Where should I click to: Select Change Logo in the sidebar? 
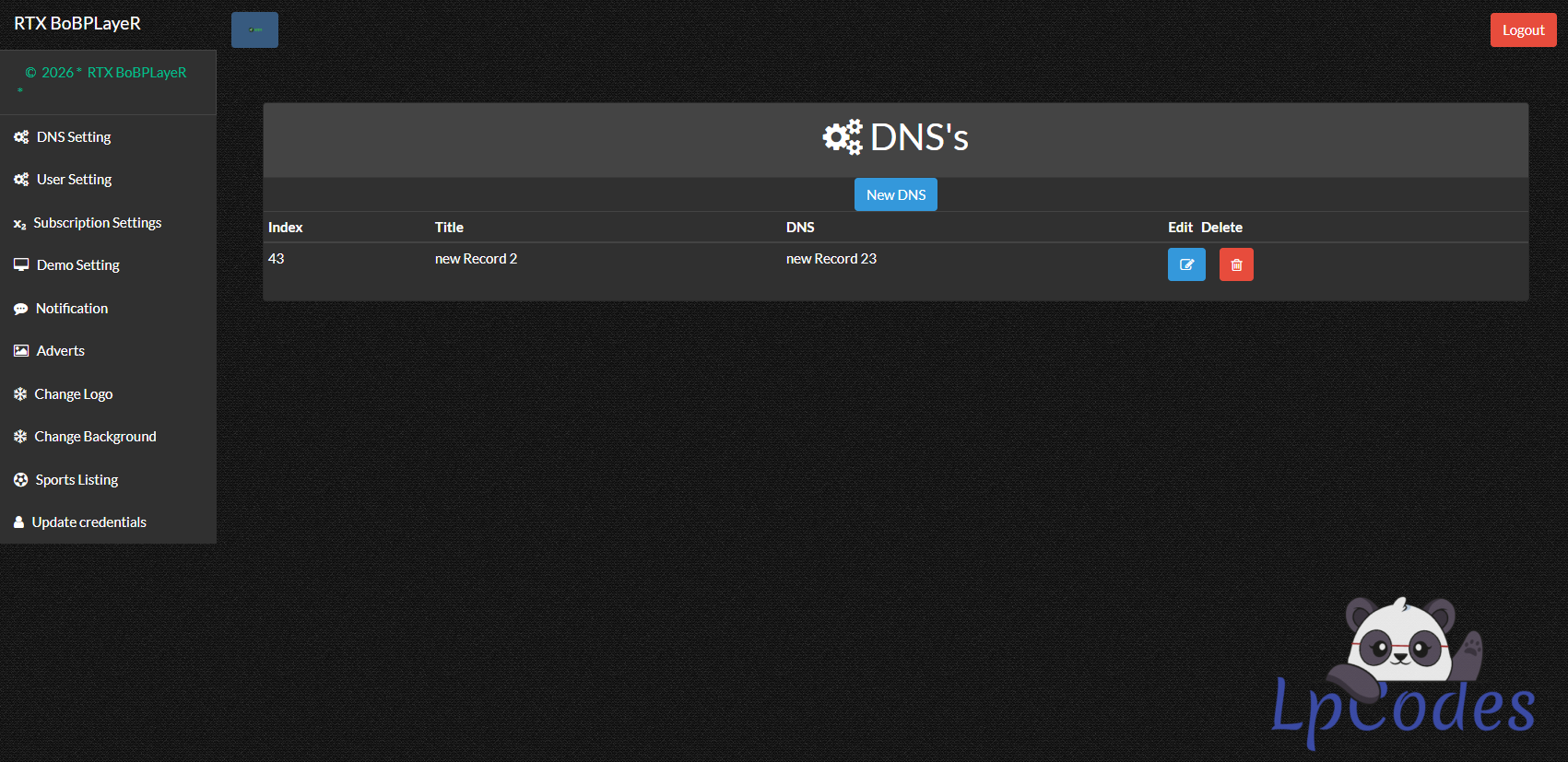click(73, 394)
